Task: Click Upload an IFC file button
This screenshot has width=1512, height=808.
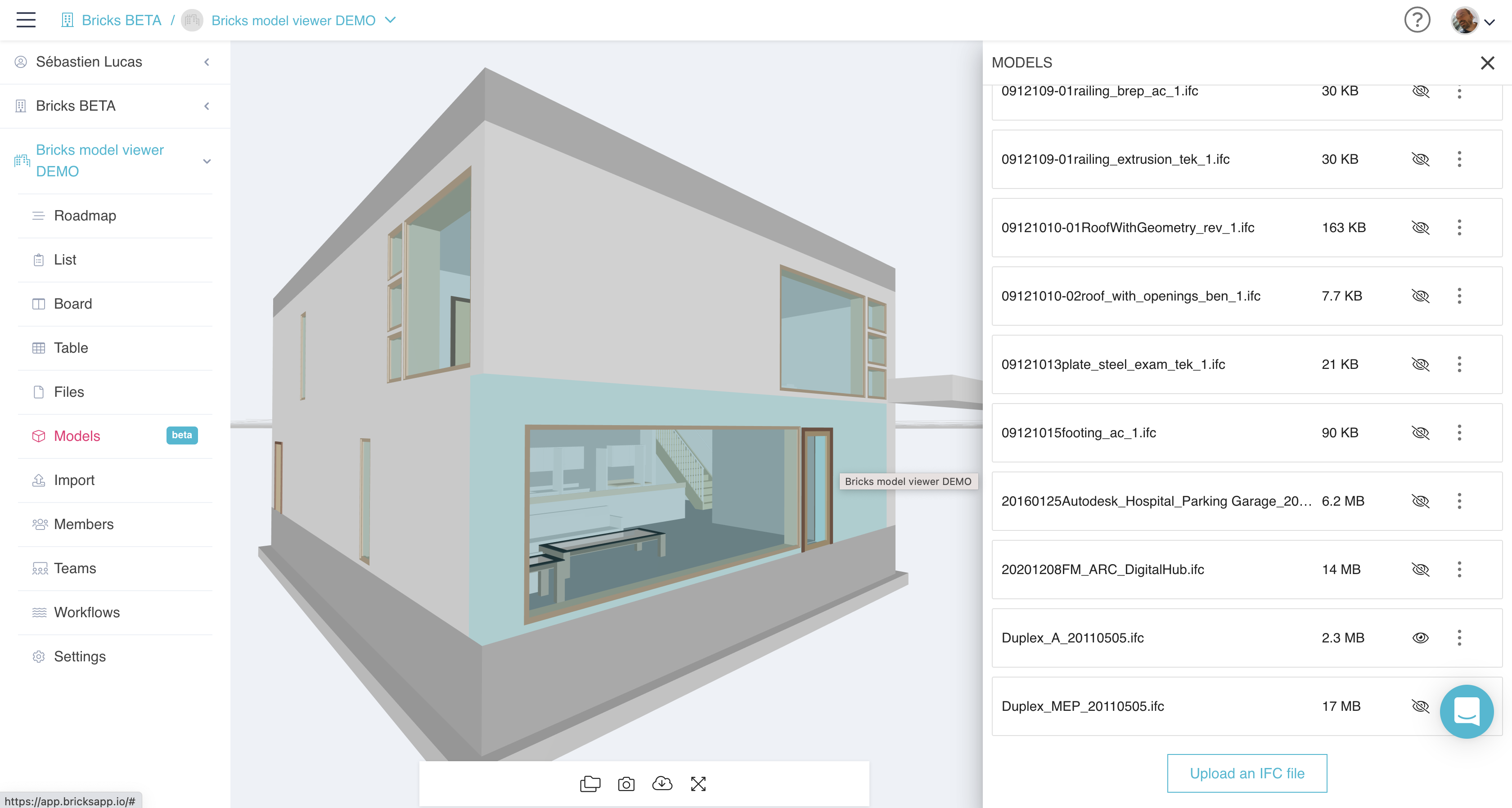Action: [1246, 773]
